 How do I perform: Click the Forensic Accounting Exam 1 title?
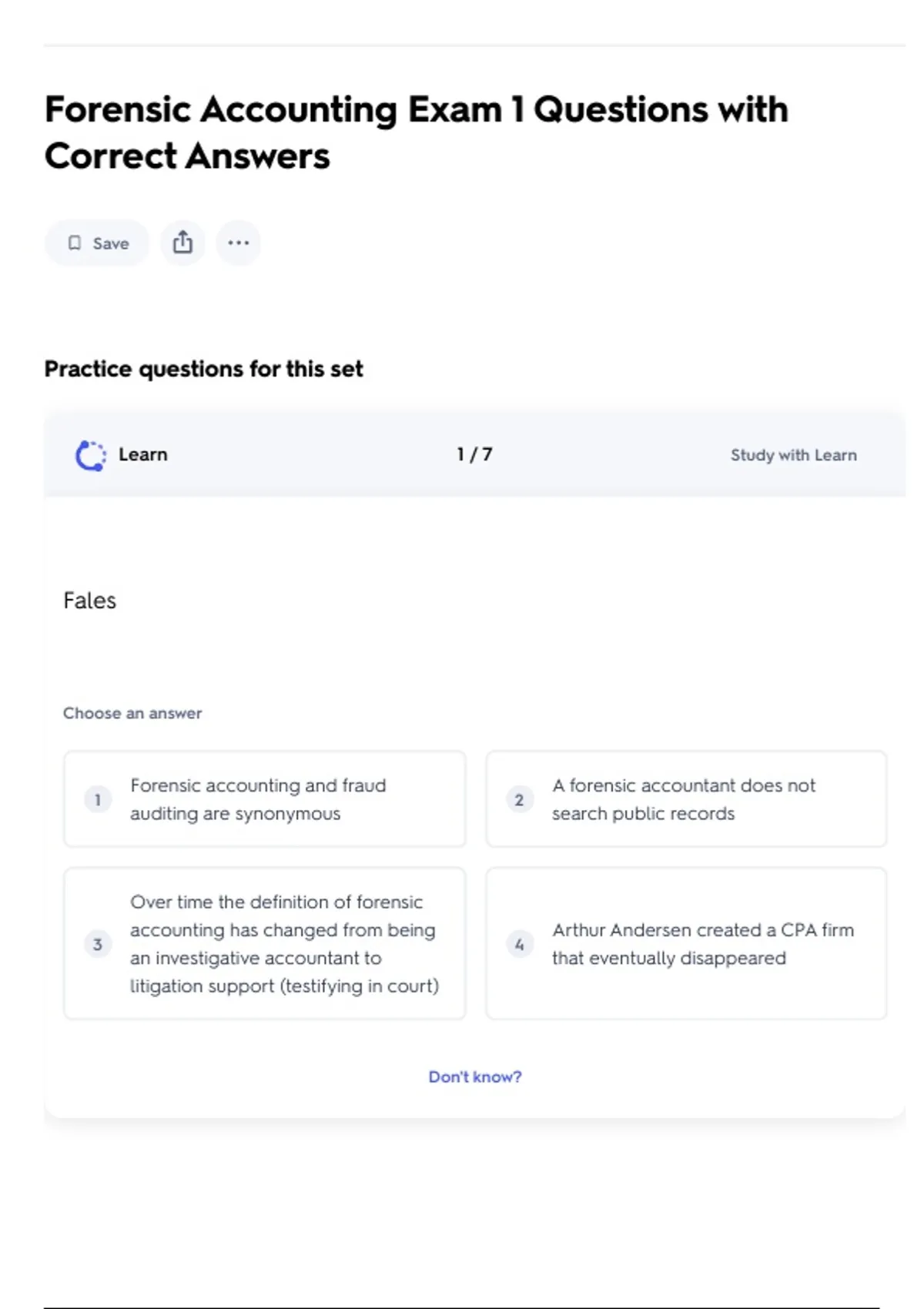click(416, 132)
